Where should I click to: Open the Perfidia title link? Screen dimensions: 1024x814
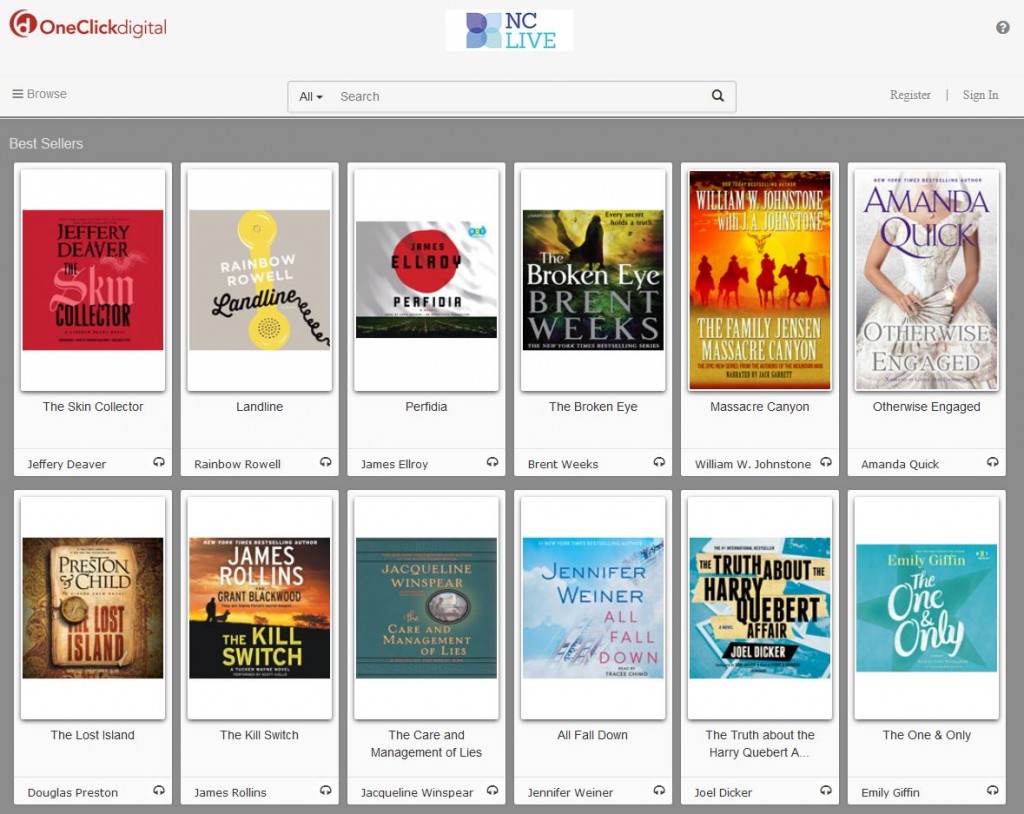pyautogui.click(x=426, y=407)
